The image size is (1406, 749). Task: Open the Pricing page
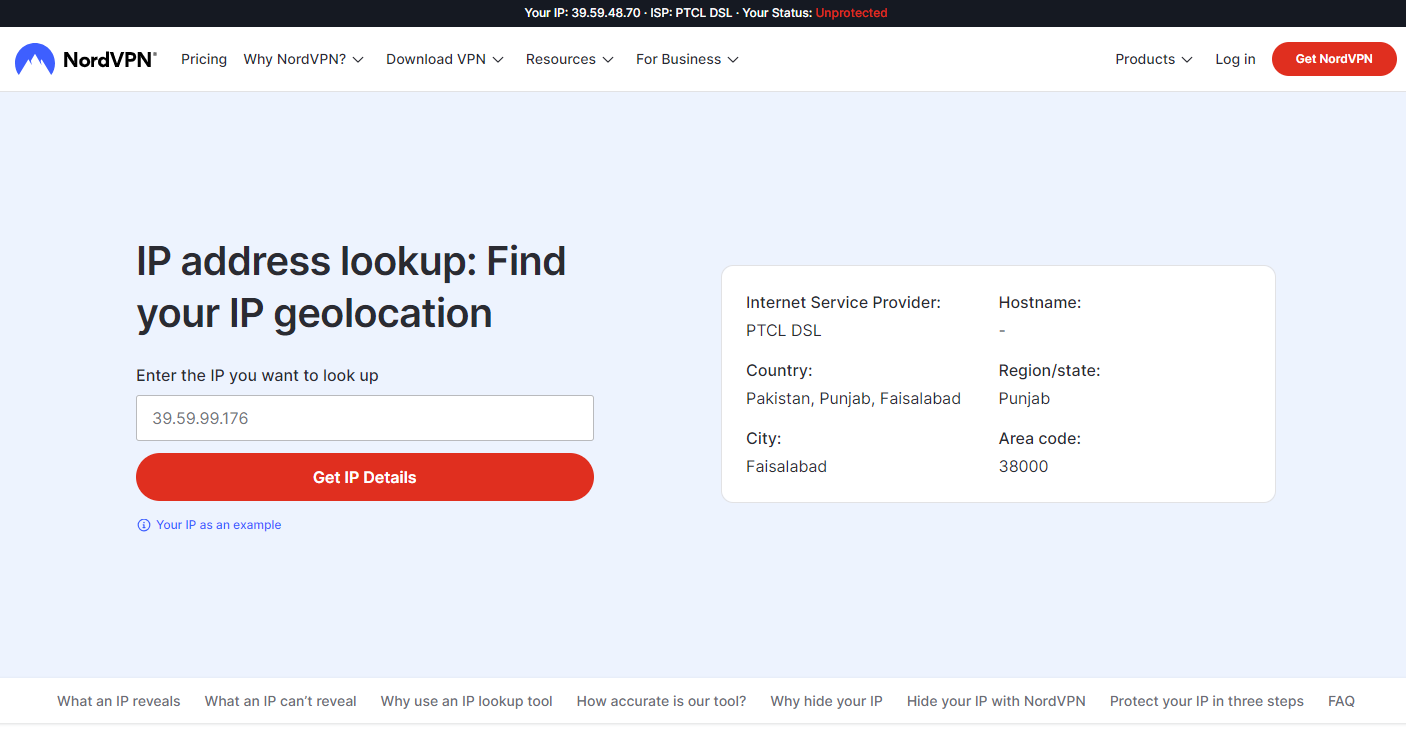[204, 59]
